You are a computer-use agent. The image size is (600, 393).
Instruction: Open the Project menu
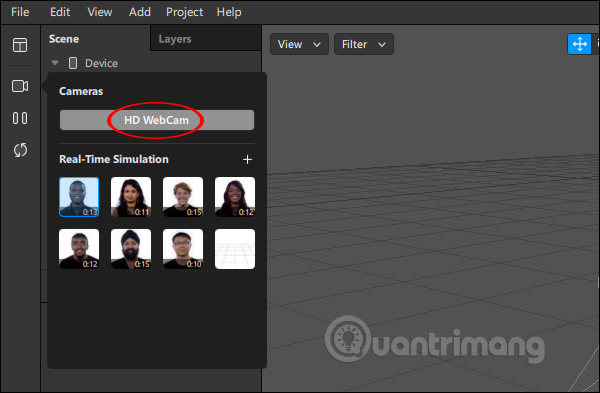[x=184, y=12]
